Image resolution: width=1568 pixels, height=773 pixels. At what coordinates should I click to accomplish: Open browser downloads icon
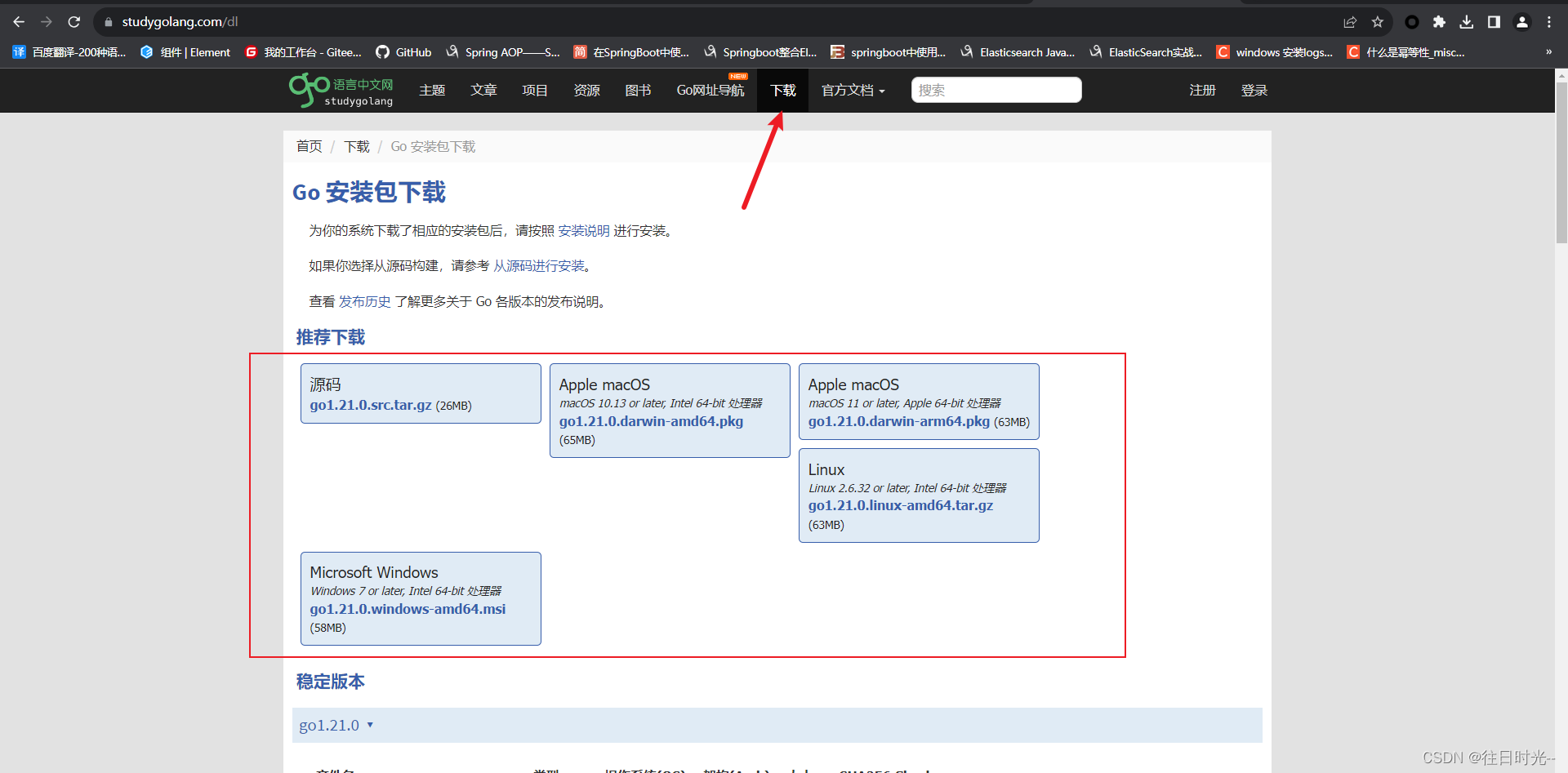coord(1467,22)
